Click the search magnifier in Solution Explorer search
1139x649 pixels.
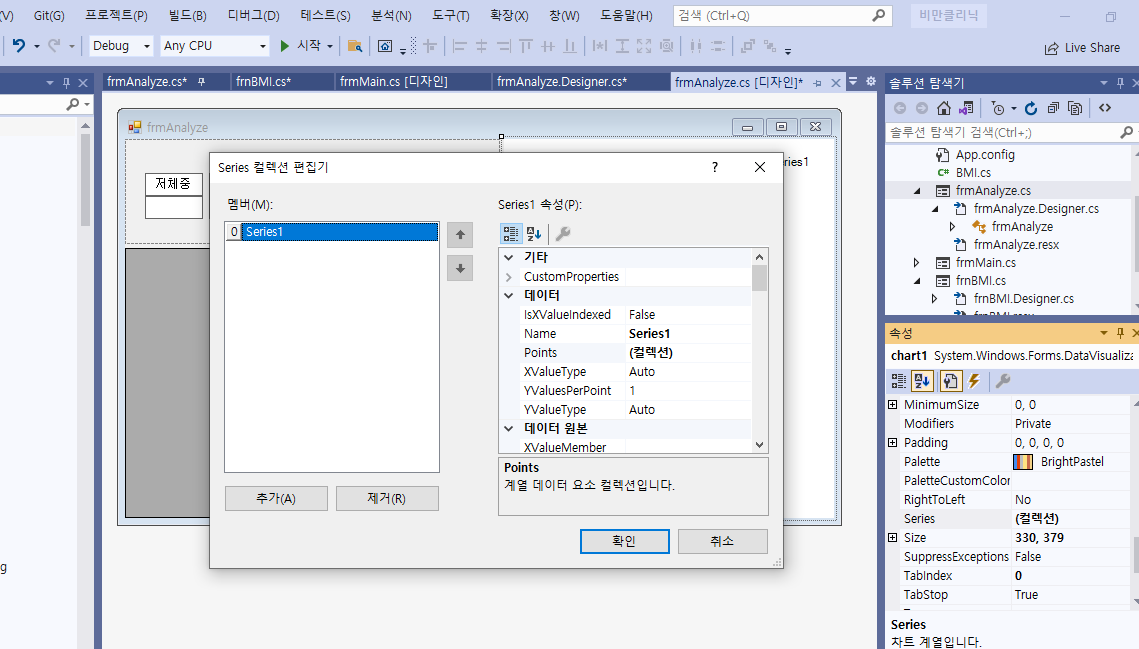[1126, 132]
